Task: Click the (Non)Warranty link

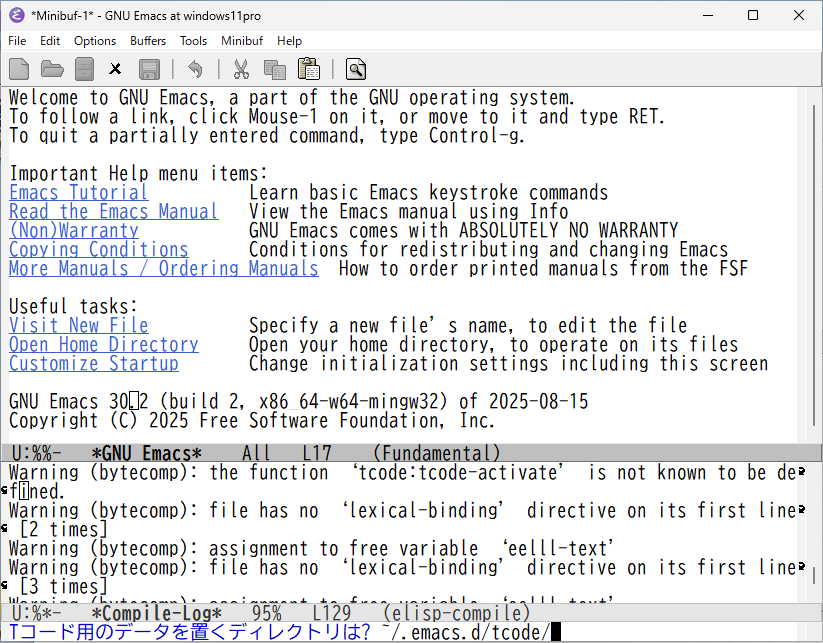Action: [74, 230]
